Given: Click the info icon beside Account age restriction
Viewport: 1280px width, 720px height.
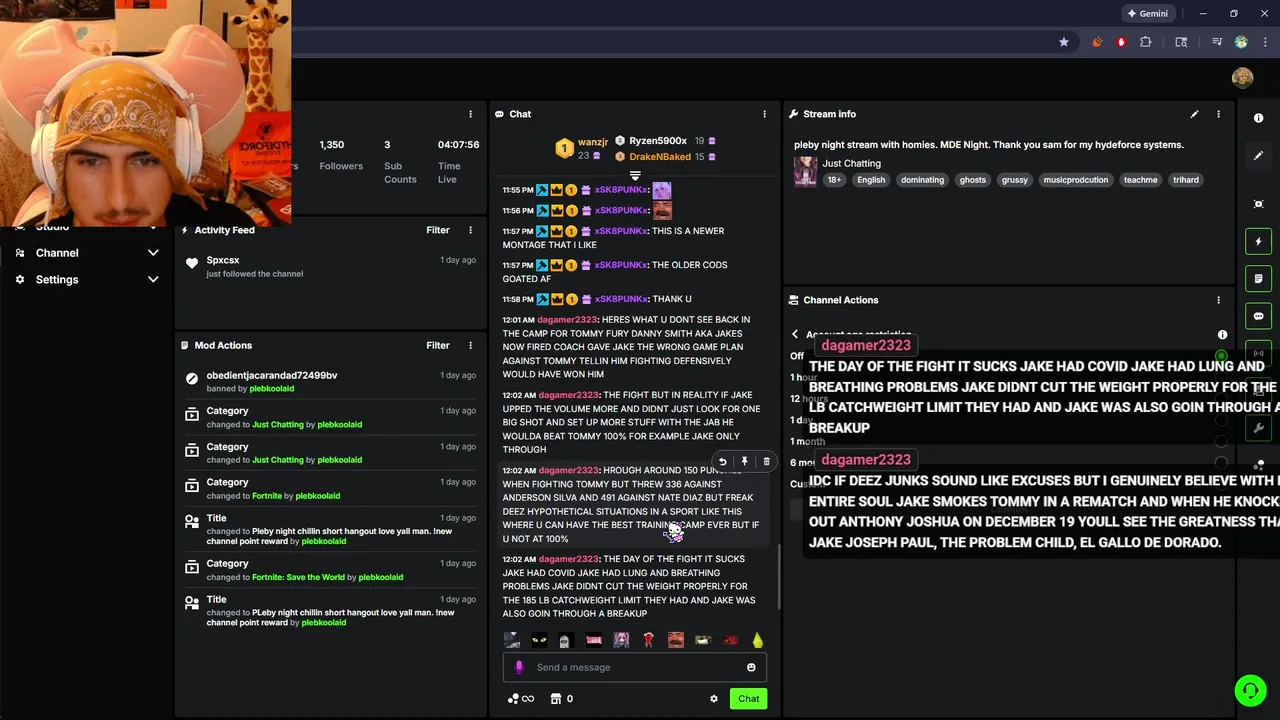Looking at the screenshot, I should (x=1222, y=335).
